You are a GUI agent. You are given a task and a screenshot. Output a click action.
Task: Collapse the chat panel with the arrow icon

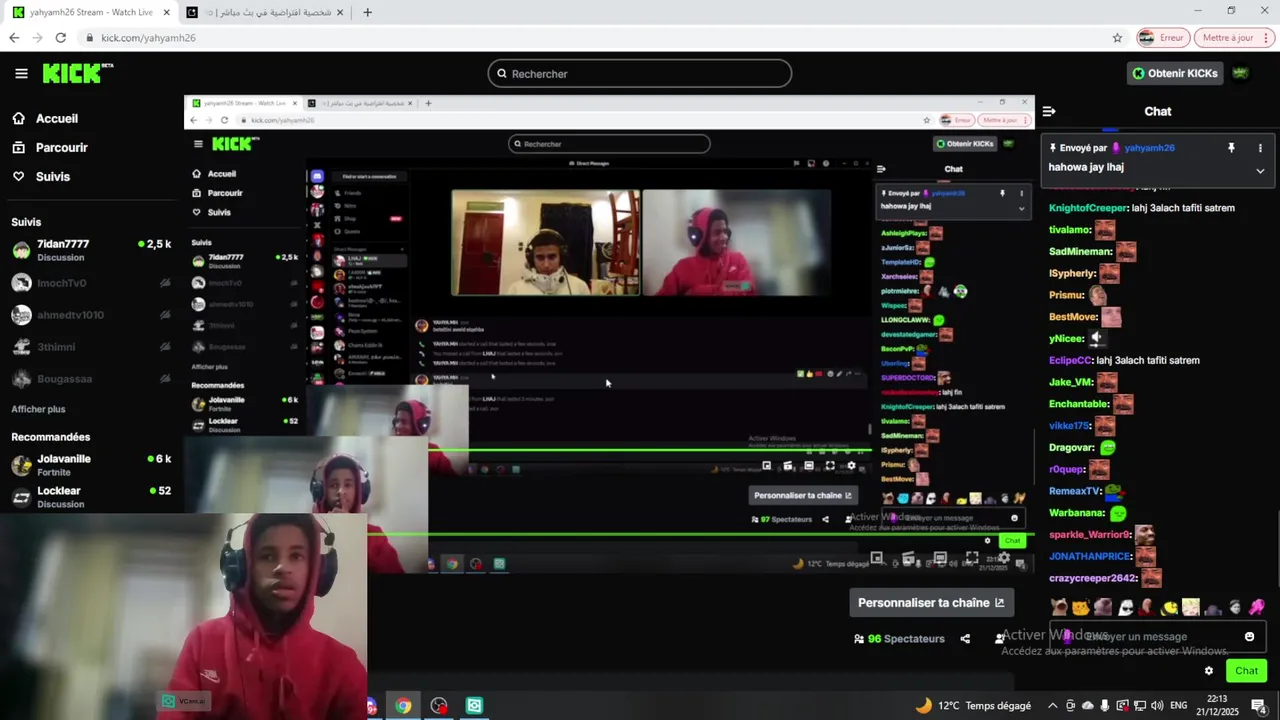tap(1049, 111)
